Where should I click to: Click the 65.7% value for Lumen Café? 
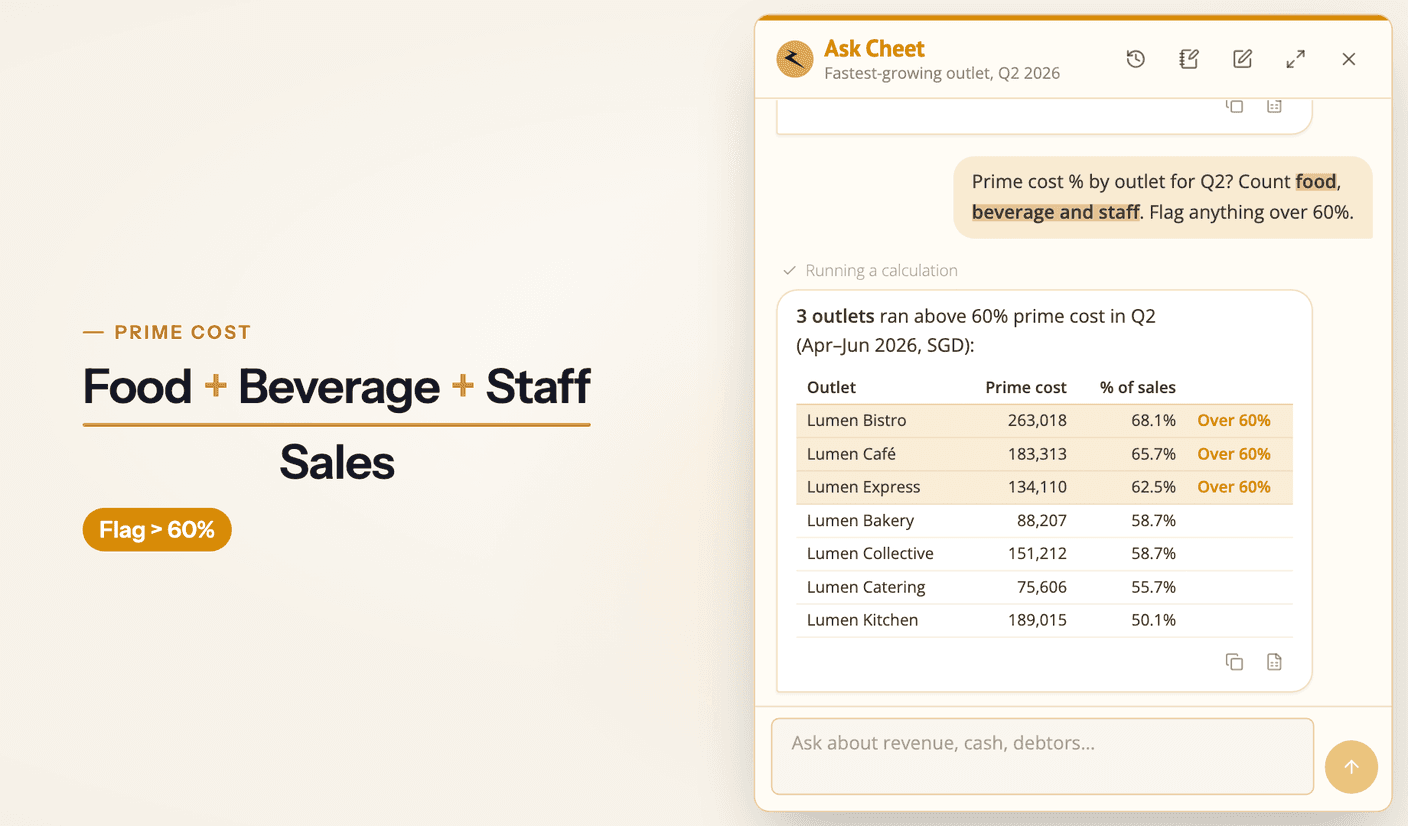click(x=1154, y=454)
